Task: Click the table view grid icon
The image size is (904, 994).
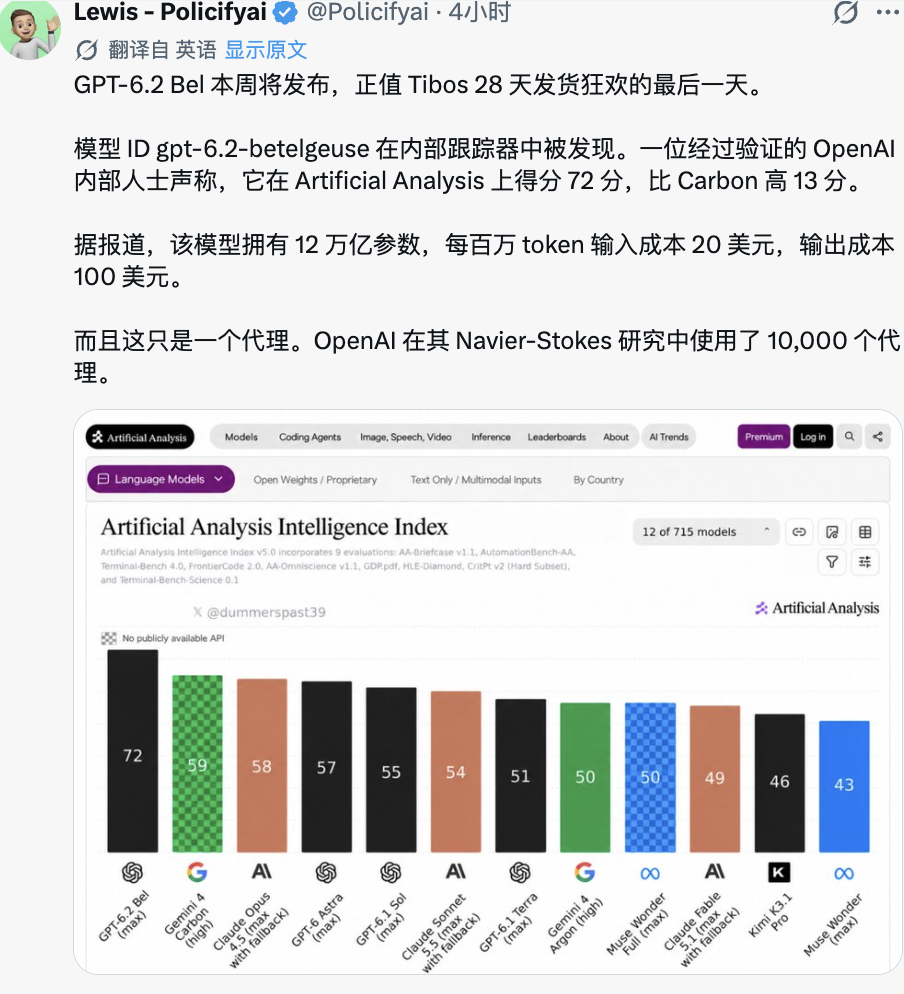Action: 865,532
